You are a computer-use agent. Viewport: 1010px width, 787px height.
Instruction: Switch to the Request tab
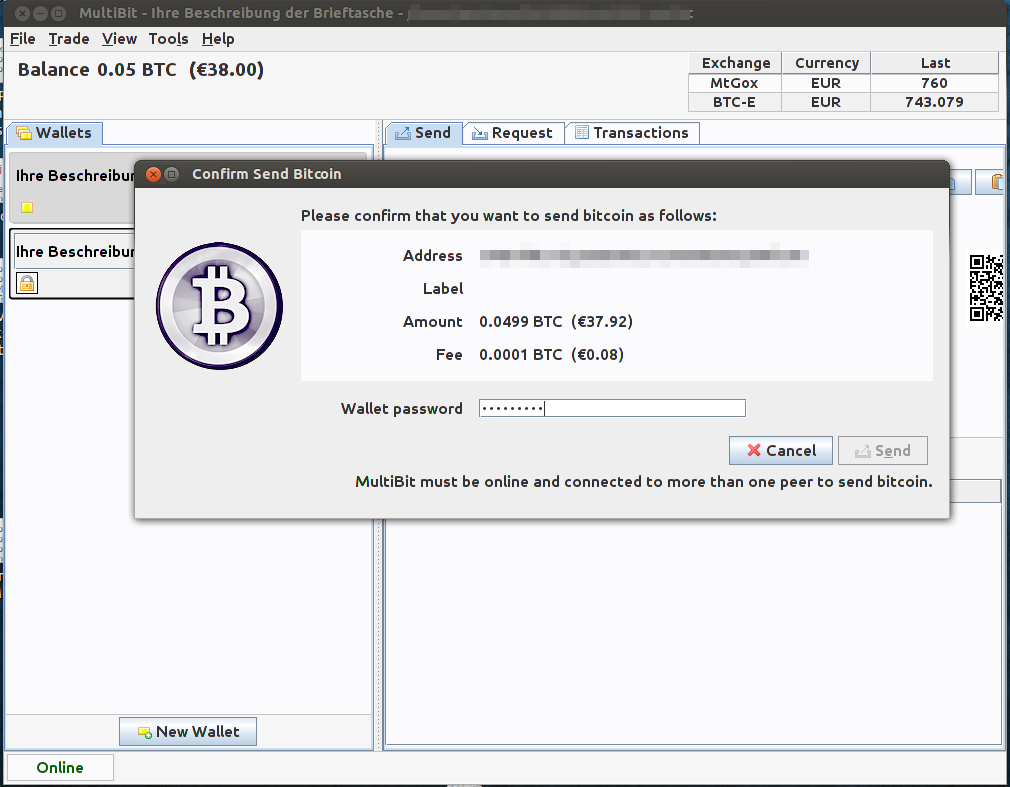[513, 133]
